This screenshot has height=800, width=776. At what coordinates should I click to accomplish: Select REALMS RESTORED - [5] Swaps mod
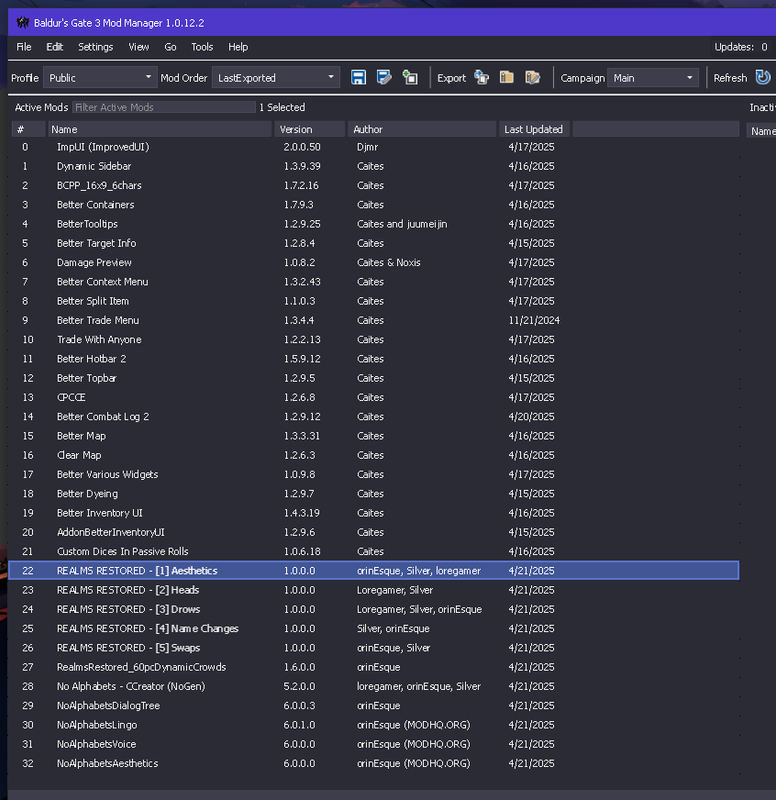[x=374, y=647]
